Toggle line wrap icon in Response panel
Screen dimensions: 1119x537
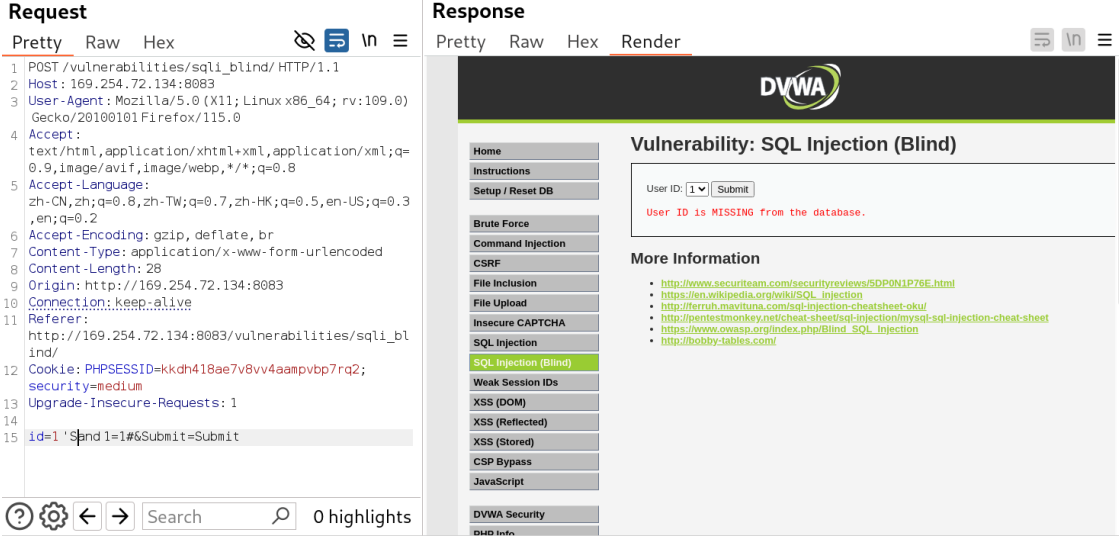[1043, 41]
